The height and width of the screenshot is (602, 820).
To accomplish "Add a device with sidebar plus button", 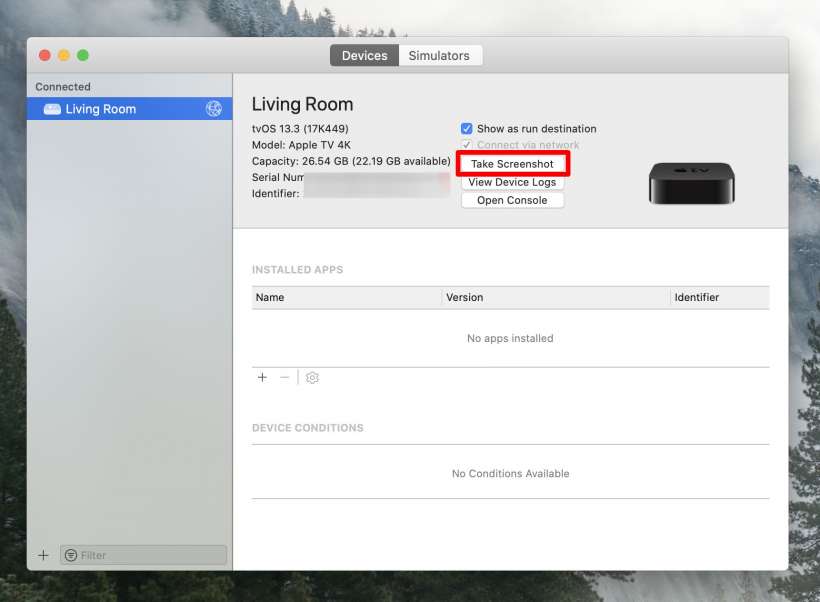I will (x=43, y=555).
